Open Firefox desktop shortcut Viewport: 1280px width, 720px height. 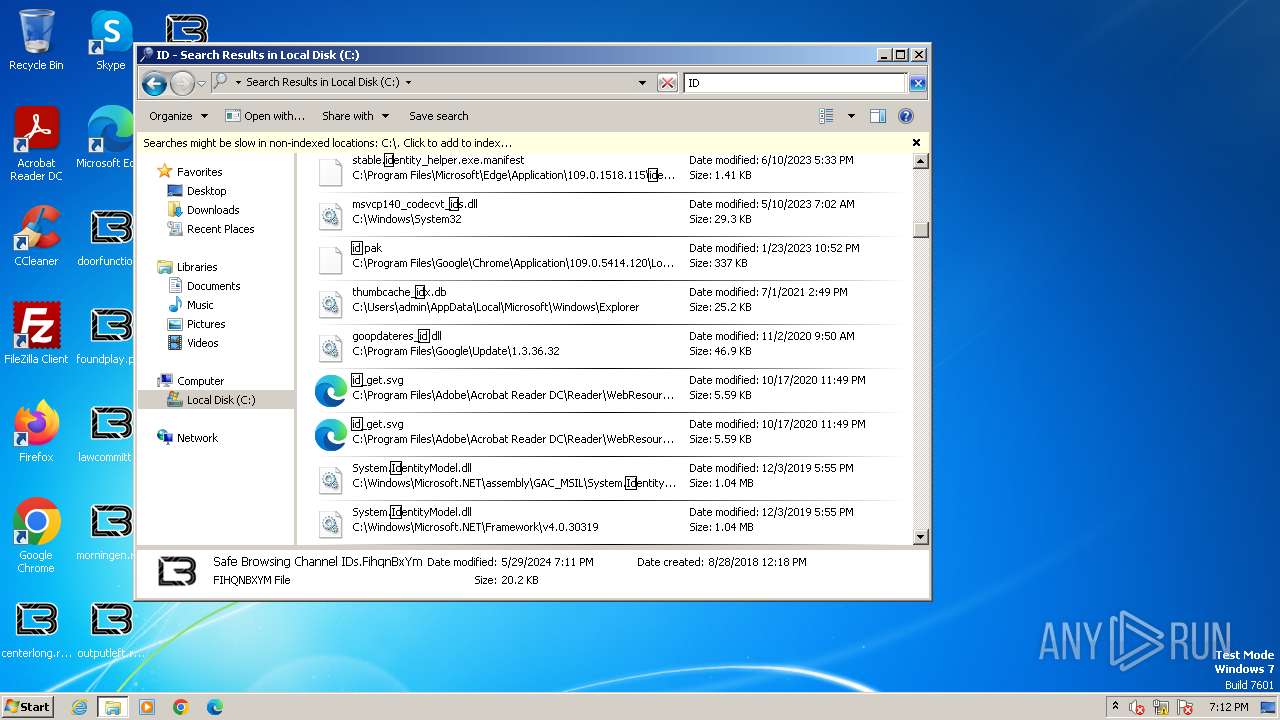click(x=36, y=432)
